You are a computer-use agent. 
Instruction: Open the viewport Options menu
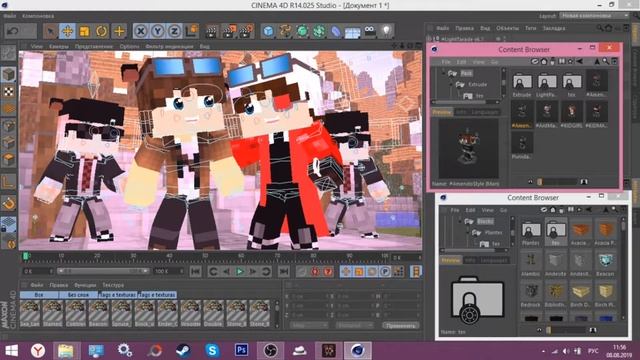pyautogui.click(x=129, y=47)
